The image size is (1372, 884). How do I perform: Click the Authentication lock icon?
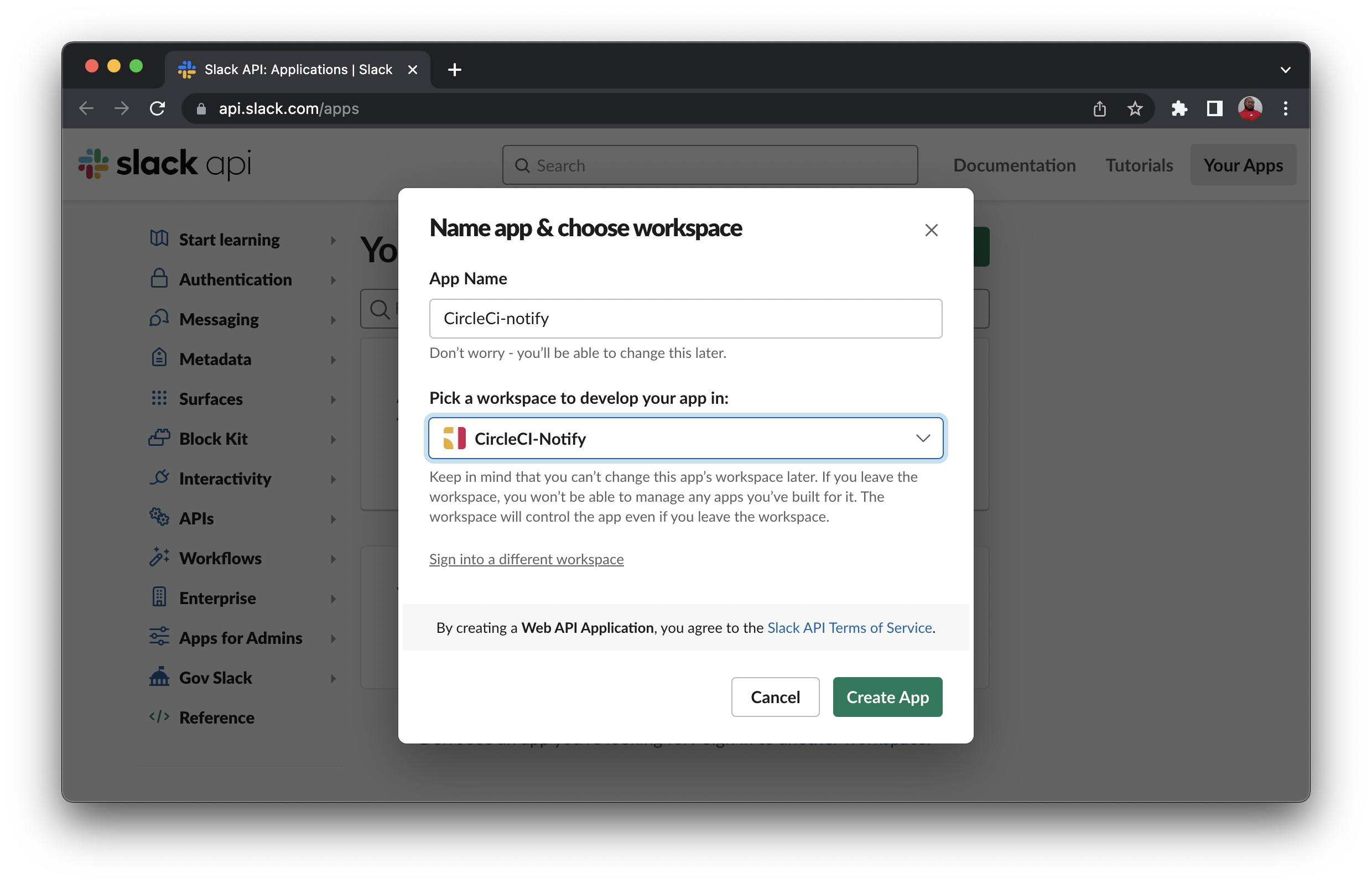pos(159,278)
